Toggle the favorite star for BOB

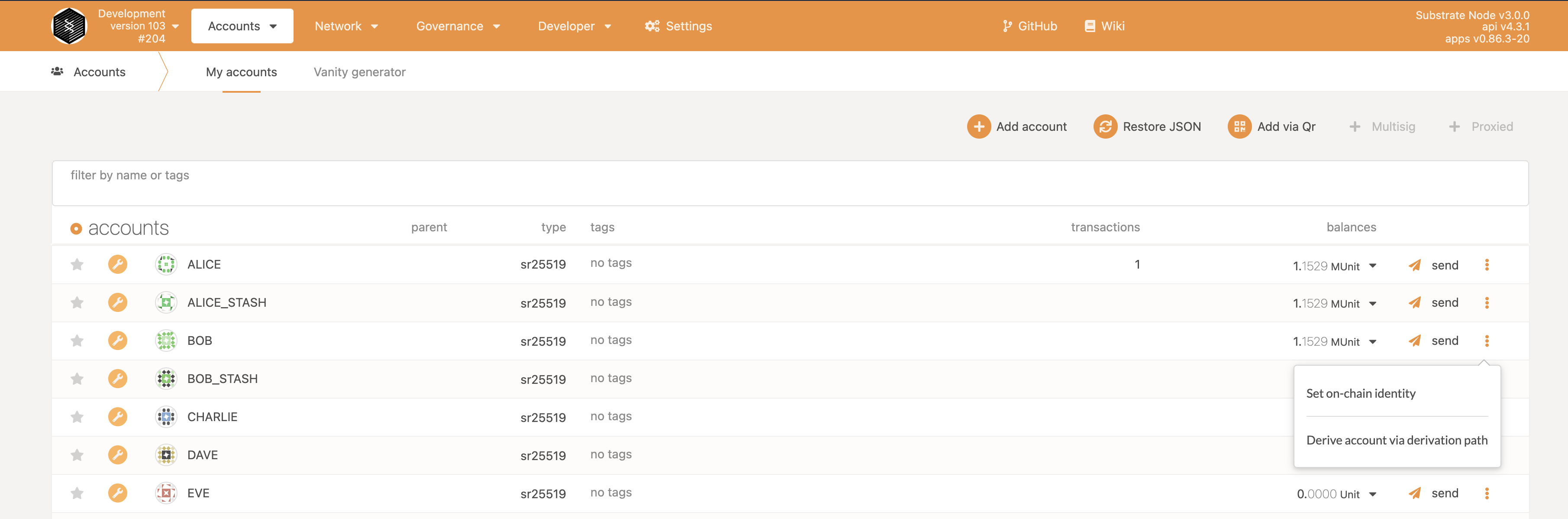[77, 341]
